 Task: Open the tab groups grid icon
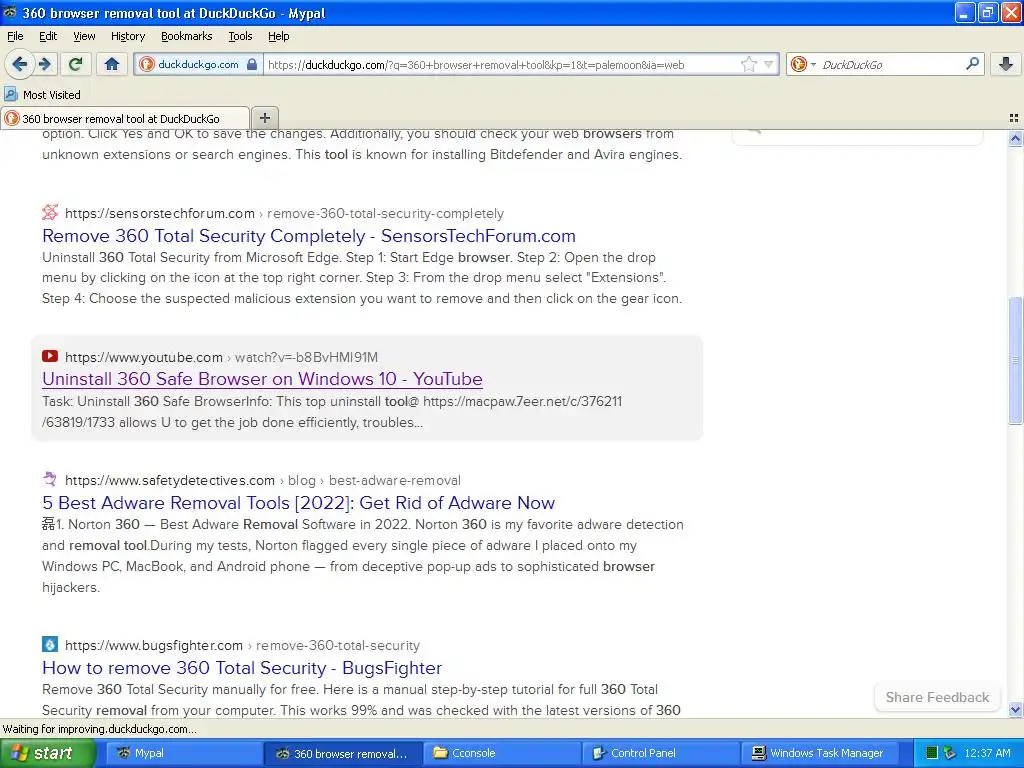(x=1014, y=118)
